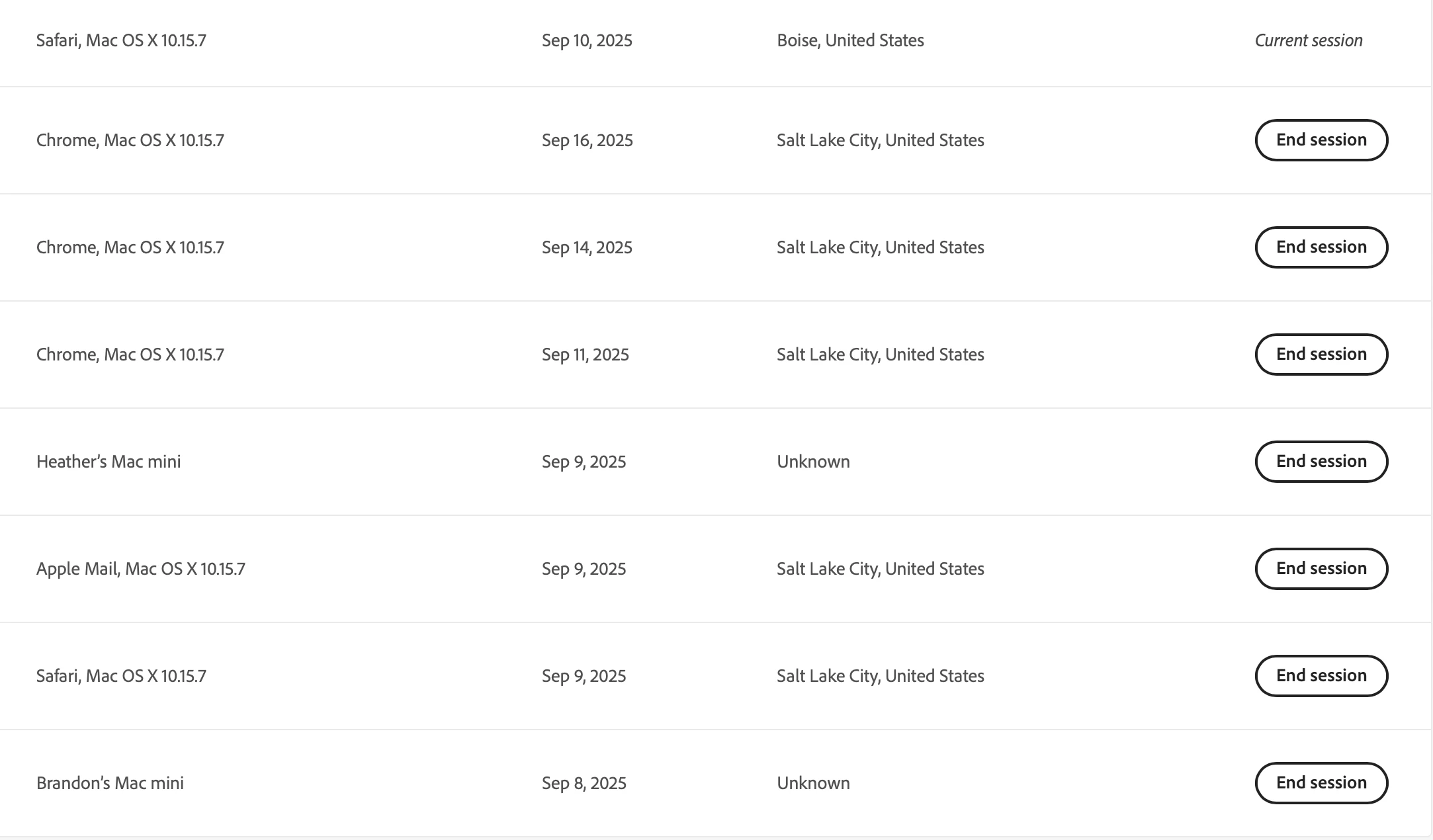Click Brandon's Mac mini device name
This screenshot has width=1433, height=840.
[x=110, y=783]
